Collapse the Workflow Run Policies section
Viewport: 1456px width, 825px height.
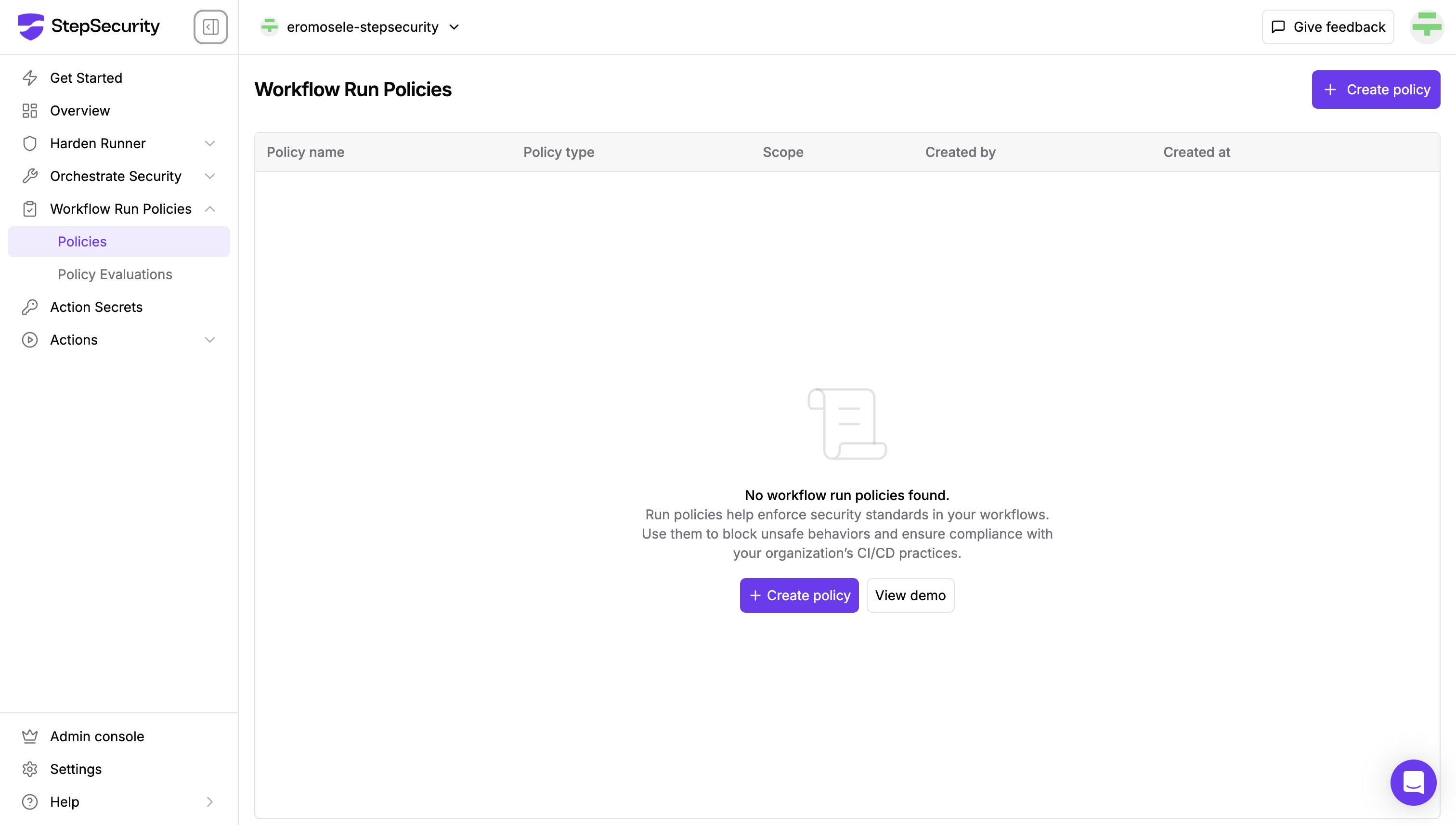tap(210, 209)
